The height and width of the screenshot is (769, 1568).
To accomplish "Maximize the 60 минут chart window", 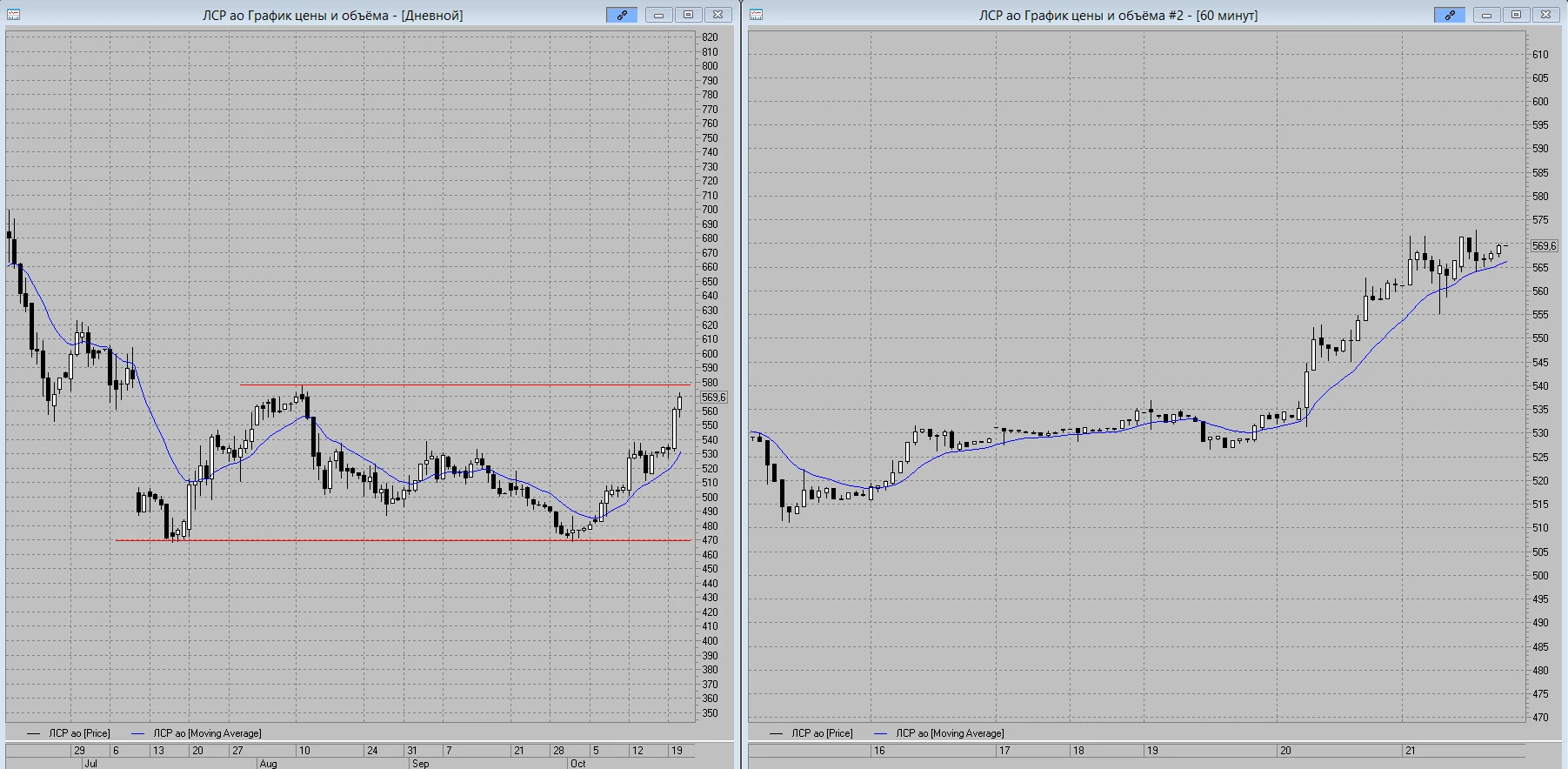I will tap(1516, 15).
